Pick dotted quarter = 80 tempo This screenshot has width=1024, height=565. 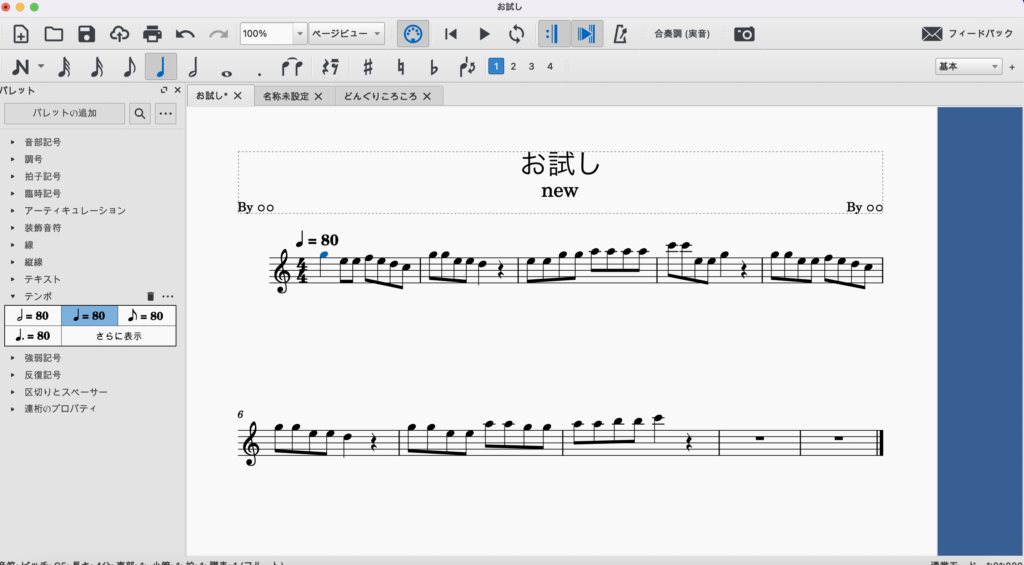coord(33,336)
